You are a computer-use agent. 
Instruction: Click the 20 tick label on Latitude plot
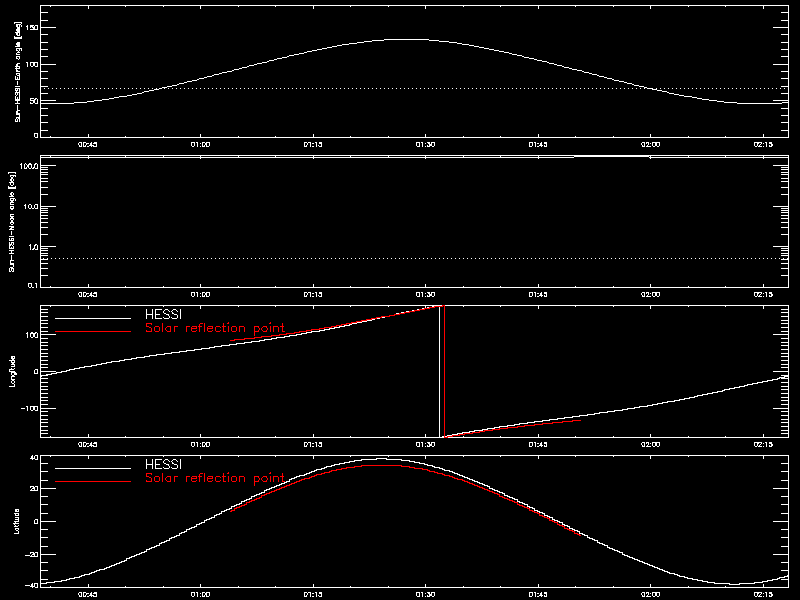coord(34,489)
